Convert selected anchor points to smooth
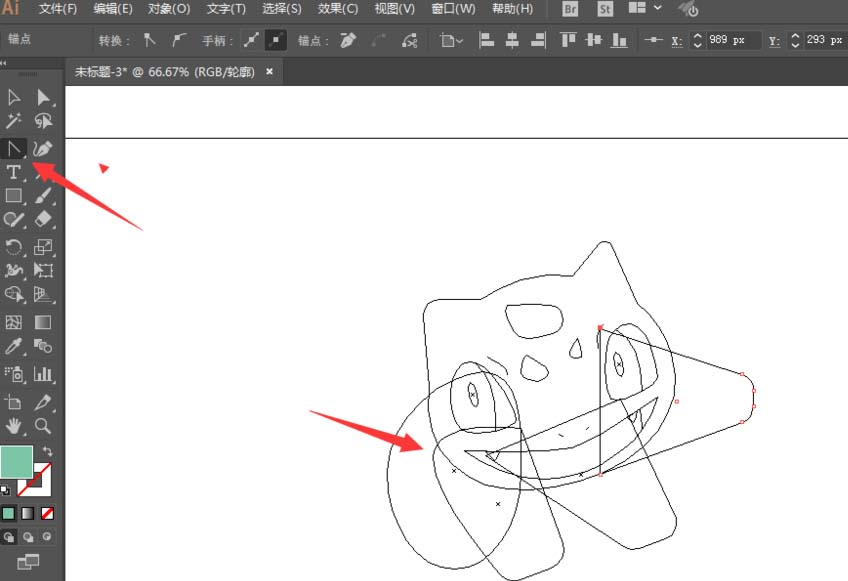This screenshot has width=848, height=581. [x=178, y=40]
